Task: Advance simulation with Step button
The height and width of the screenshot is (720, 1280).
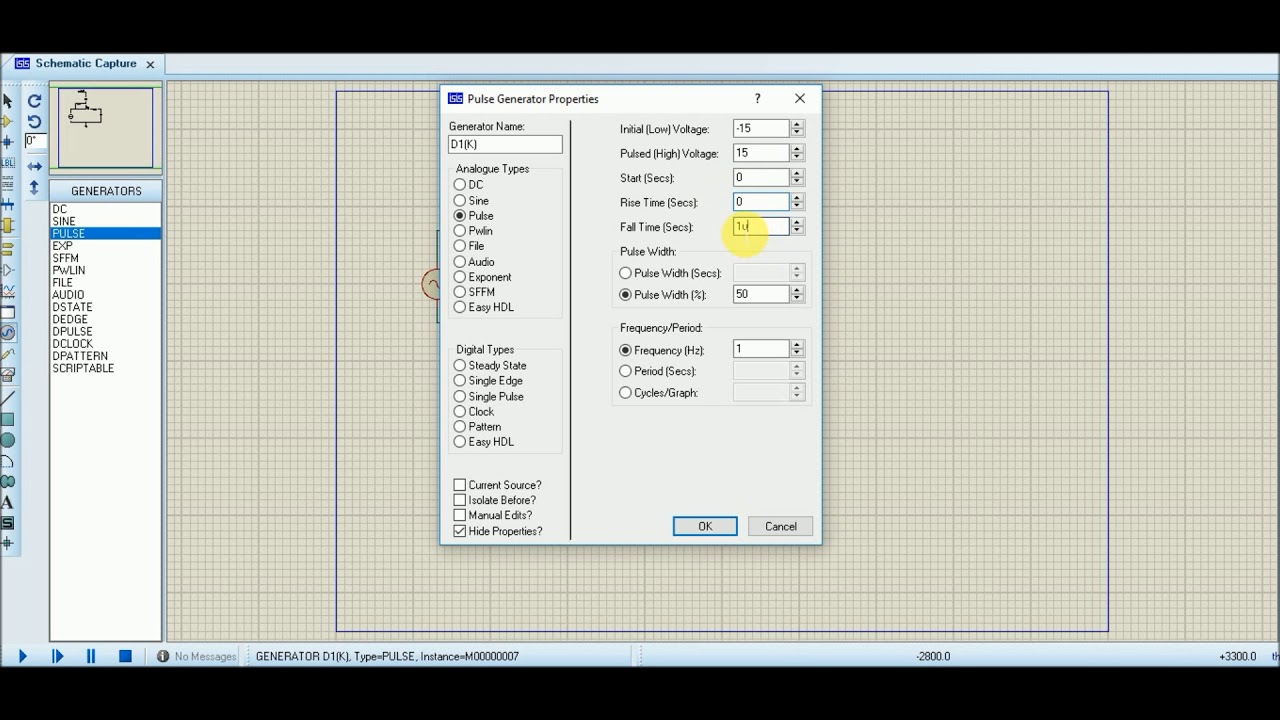Action: click(57, 656)
